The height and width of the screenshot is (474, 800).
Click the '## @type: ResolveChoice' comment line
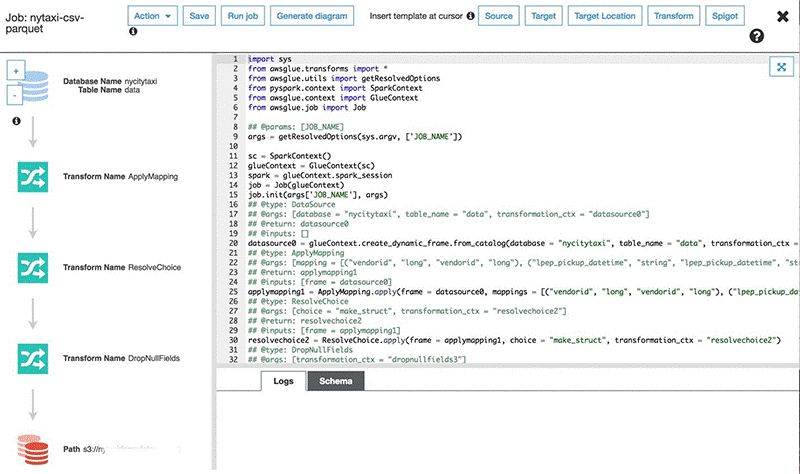(x=298, y=302)
